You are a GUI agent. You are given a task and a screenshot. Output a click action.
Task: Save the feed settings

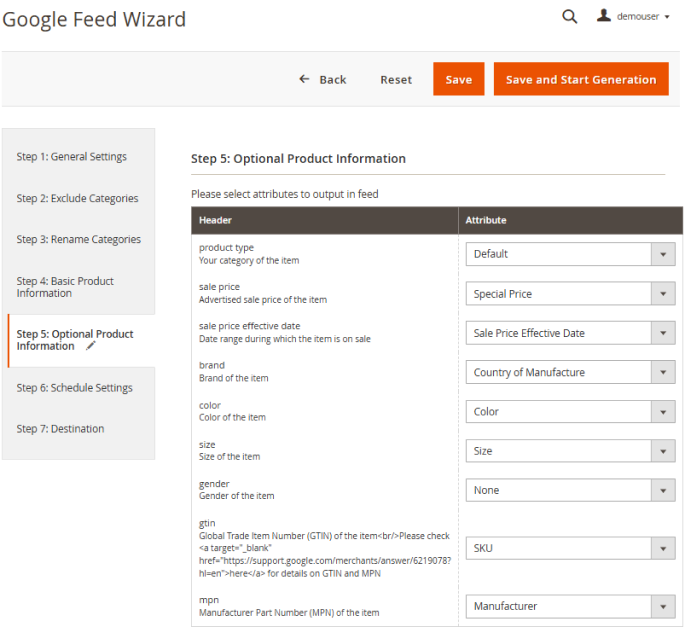tap(459, 79)
